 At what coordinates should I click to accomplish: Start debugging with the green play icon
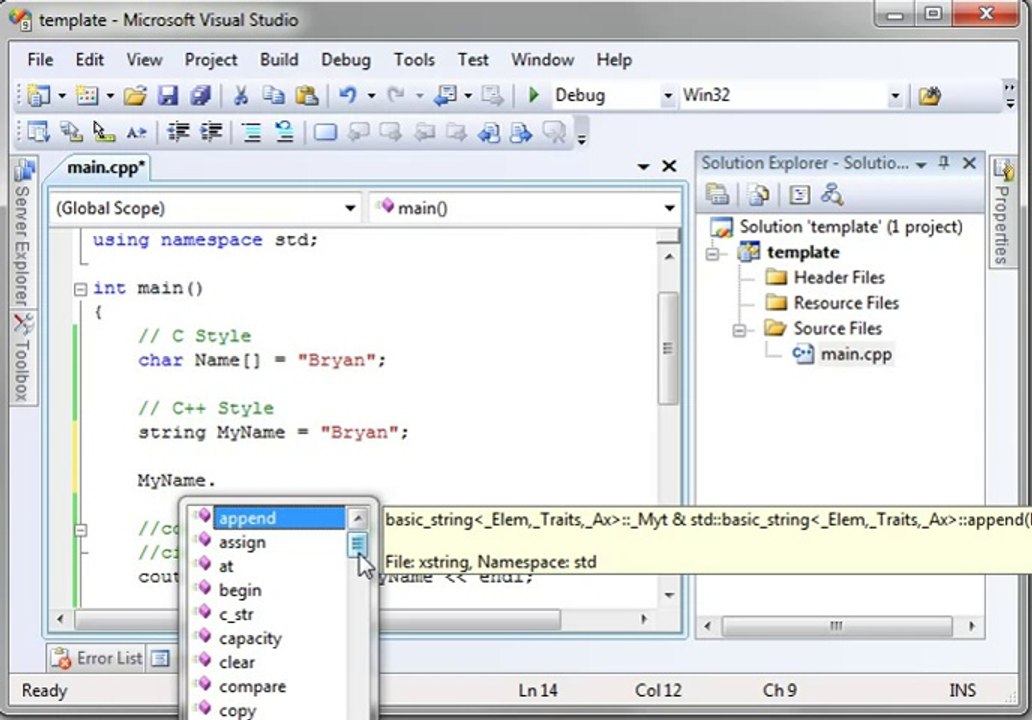[x=534, y=95]
